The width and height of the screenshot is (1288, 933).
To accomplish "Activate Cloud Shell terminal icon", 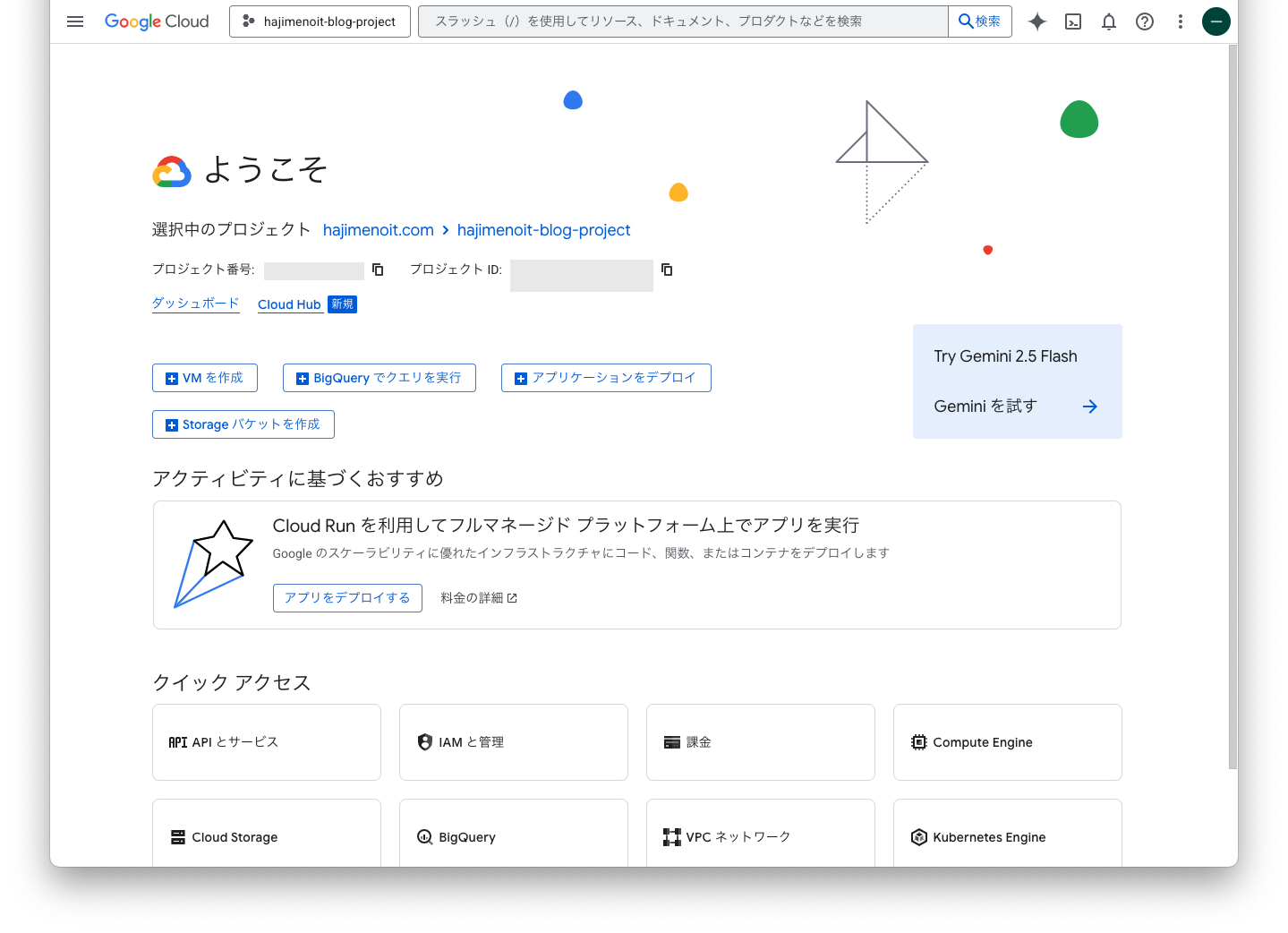I will tap(1073, 21).
